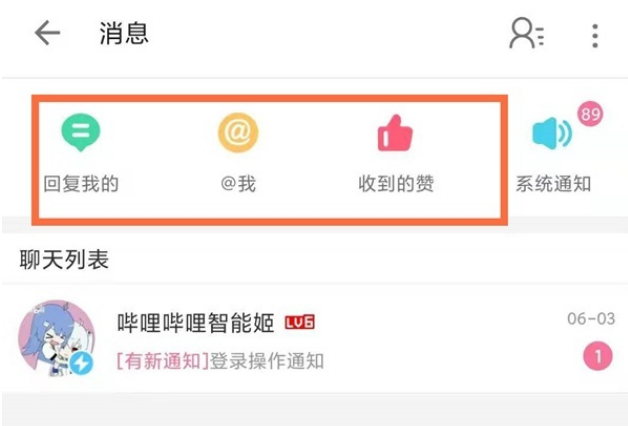Select the @我 label
Screen dimensions: 628x426
pos(238,184)
